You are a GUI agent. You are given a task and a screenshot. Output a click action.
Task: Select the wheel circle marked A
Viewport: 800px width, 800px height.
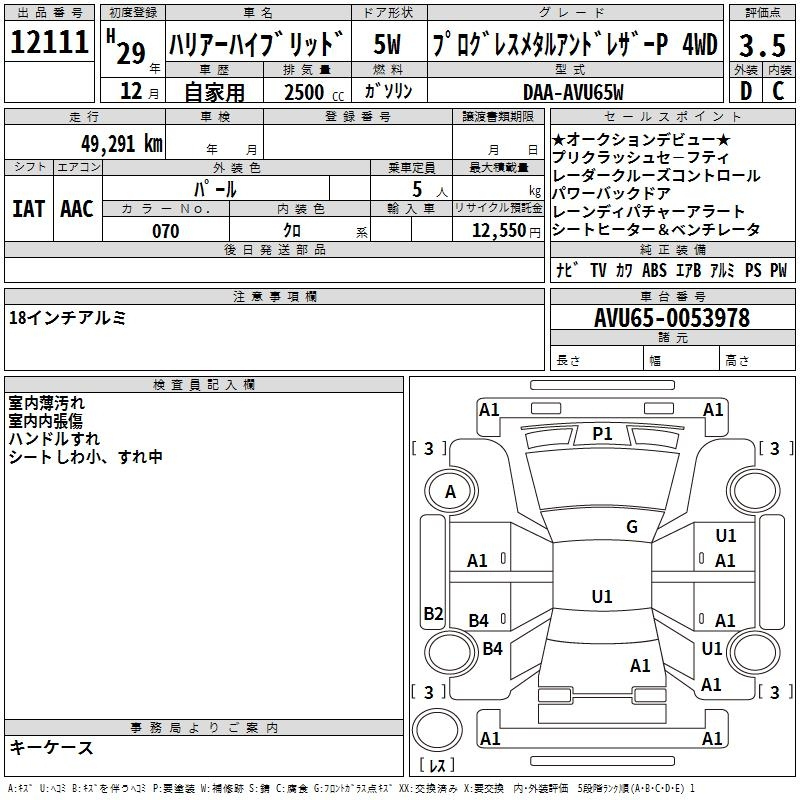click(x=450, y=492)
